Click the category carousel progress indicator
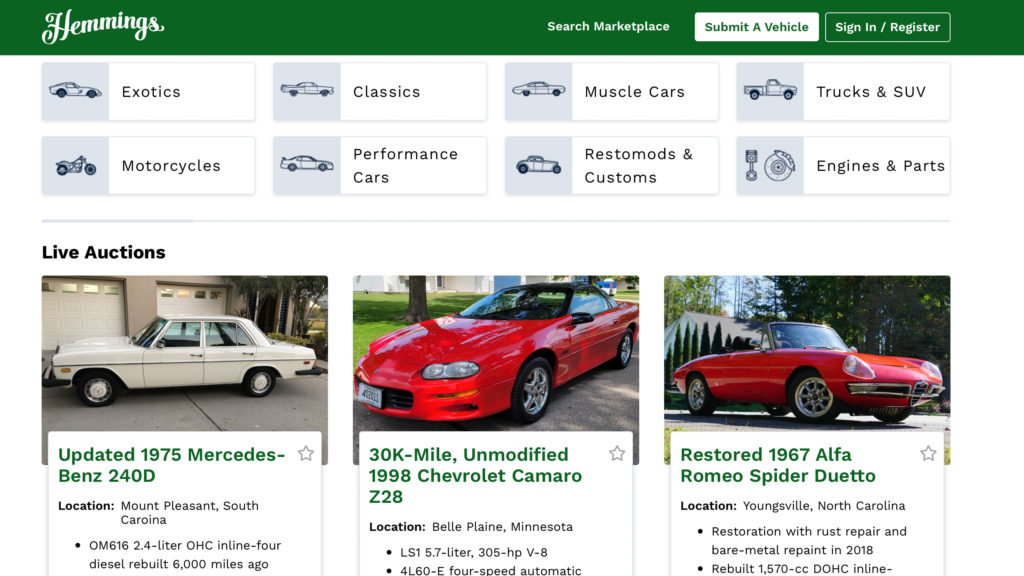This screenshot has height=576, width=1024. tap(116, 219)
